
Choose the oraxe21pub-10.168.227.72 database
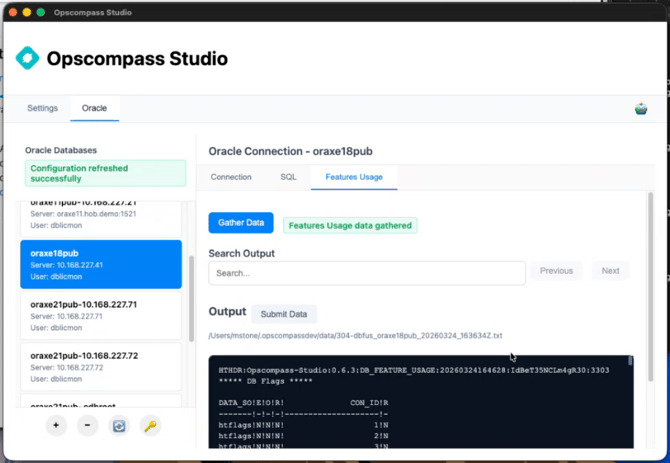(x=101, y=366)
